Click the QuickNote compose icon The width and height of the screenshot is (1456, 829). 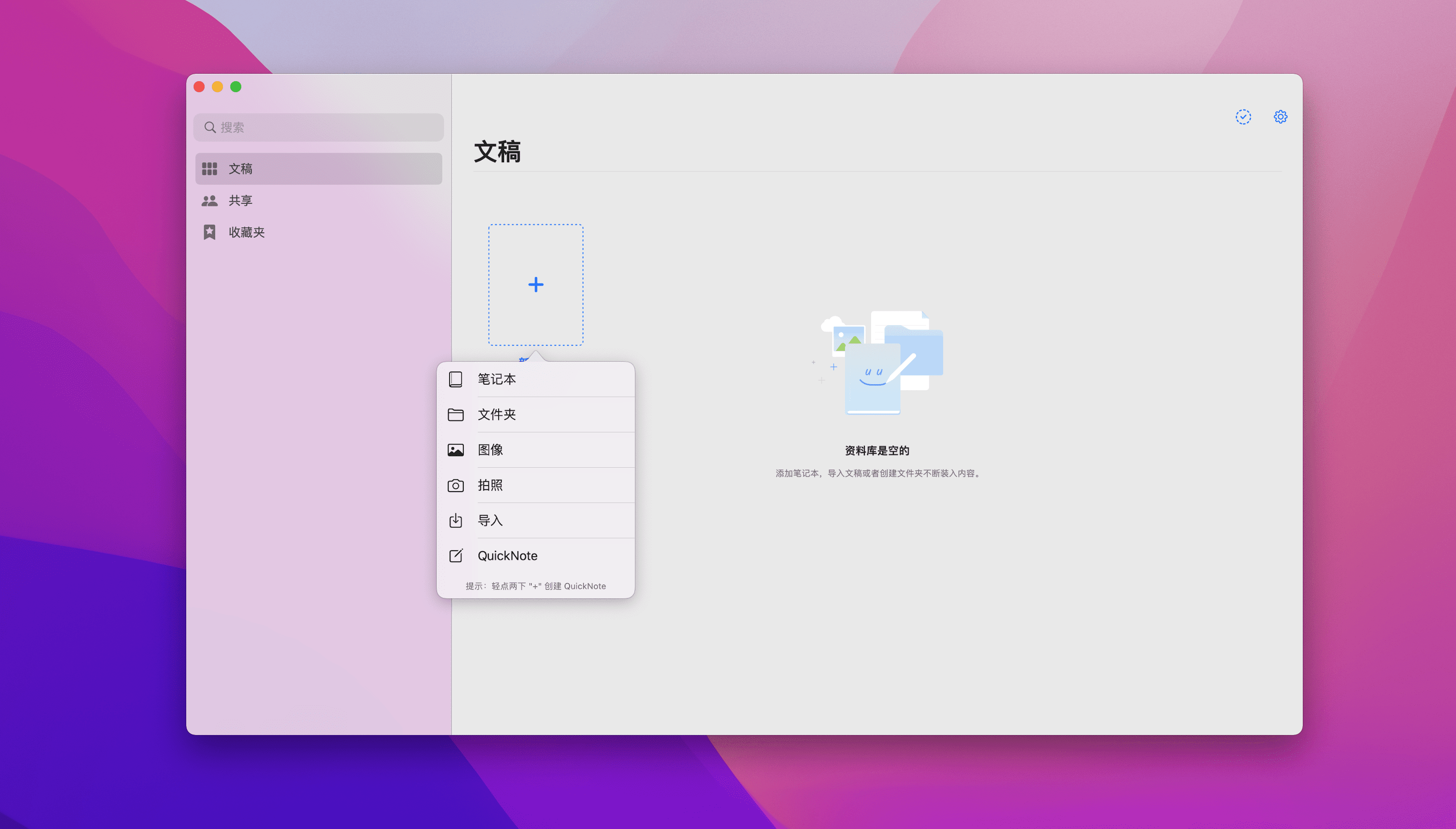(455, 556)
